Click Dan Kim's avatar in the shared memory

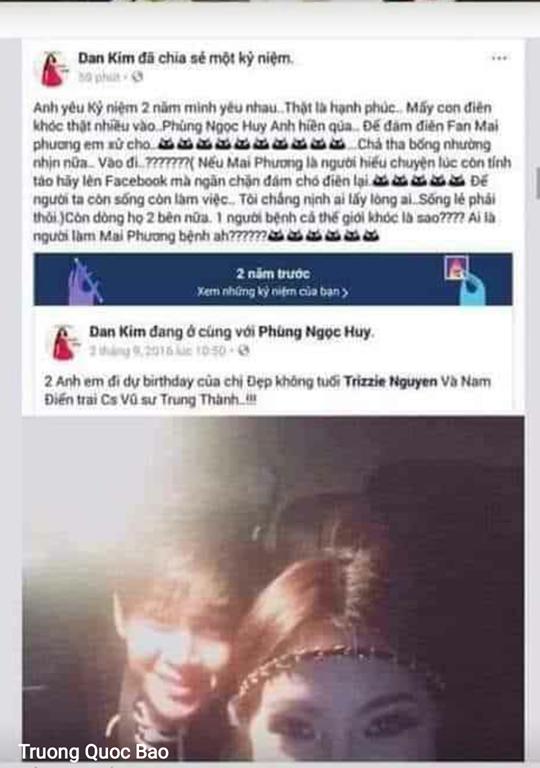[x=64, y=342]
